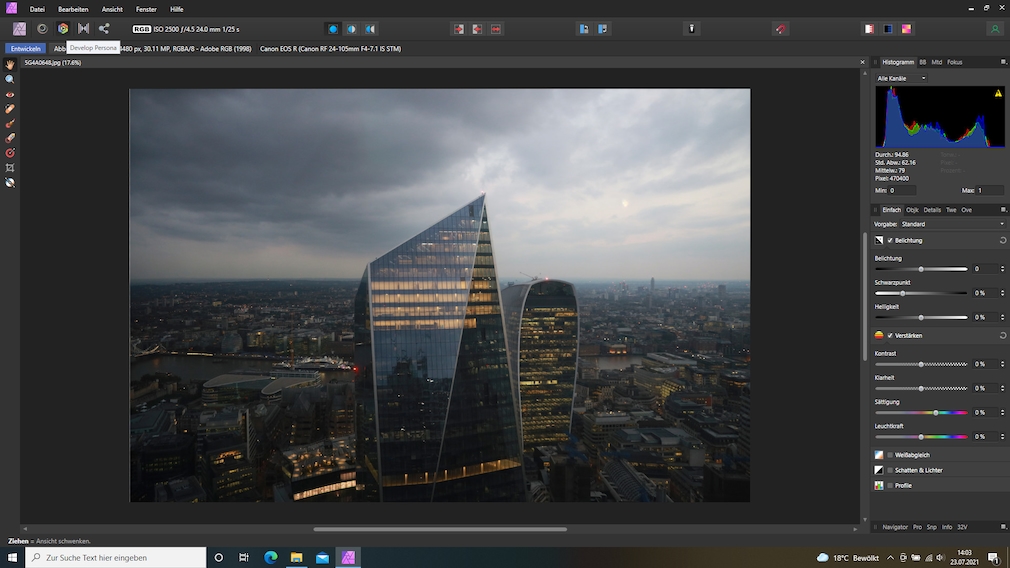
Task: Switch to the Liquify Persona icon
Action: click(43, 29)
